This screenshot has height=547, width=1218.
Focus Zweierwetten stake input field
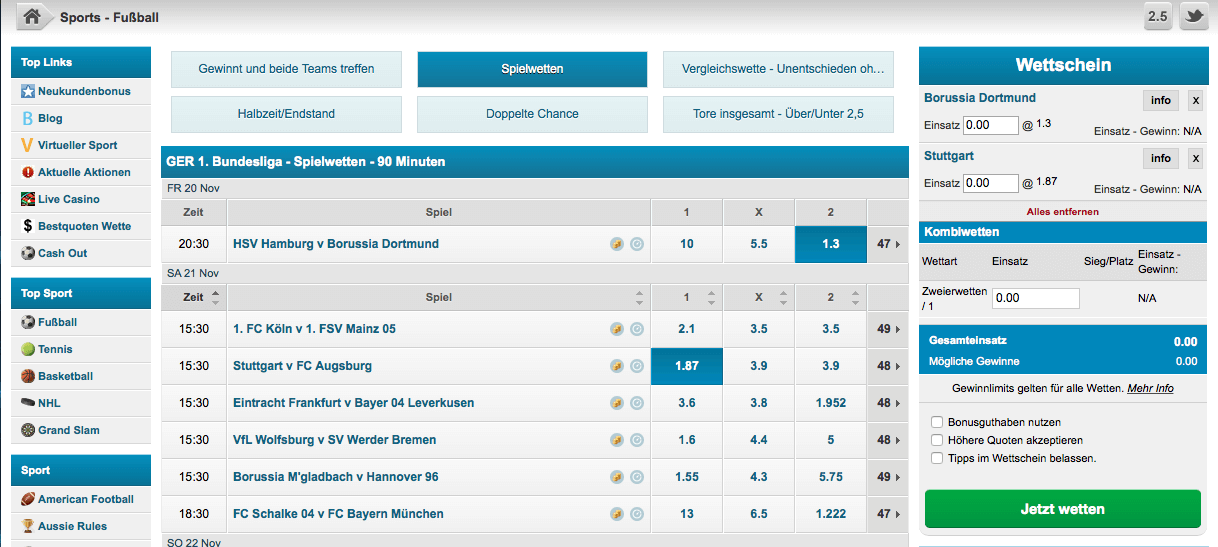tap(1037, 298)
